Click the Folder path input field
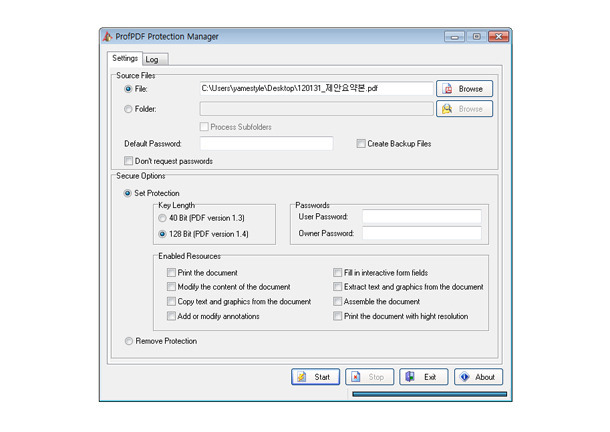The image size is (610, 432). coord(316,109)
